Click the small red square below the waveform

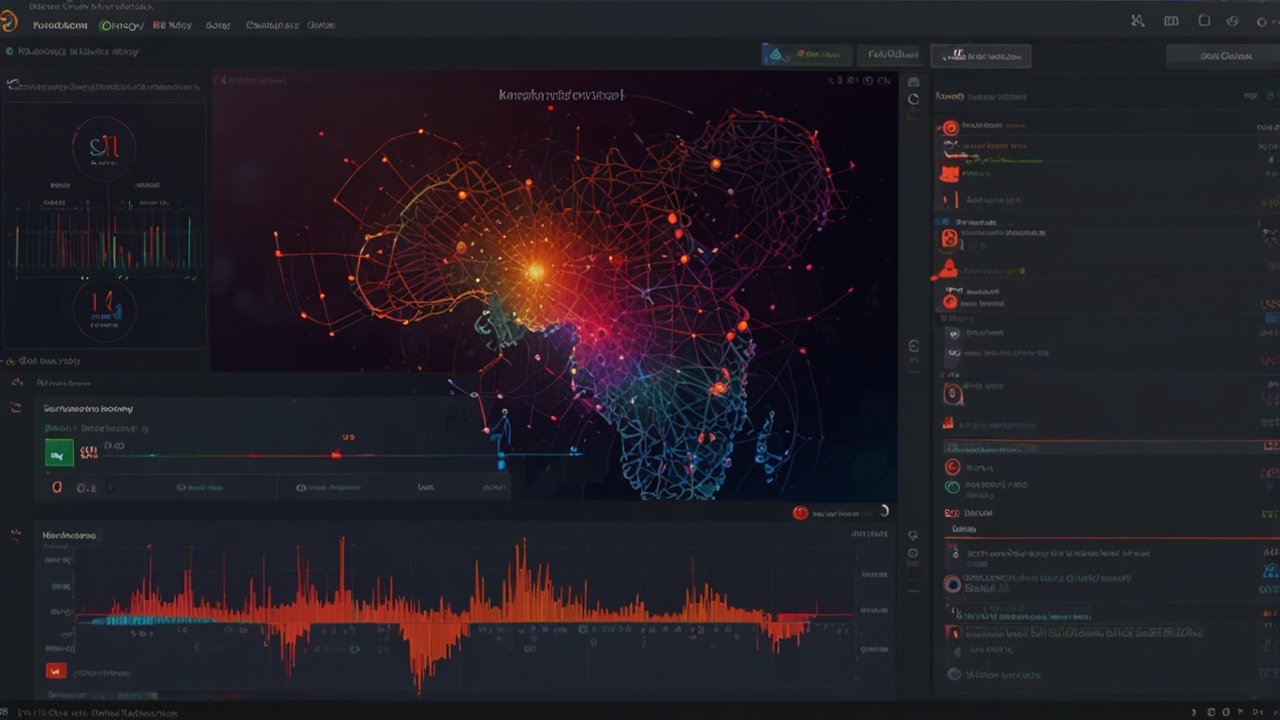[x=56, y=671]
